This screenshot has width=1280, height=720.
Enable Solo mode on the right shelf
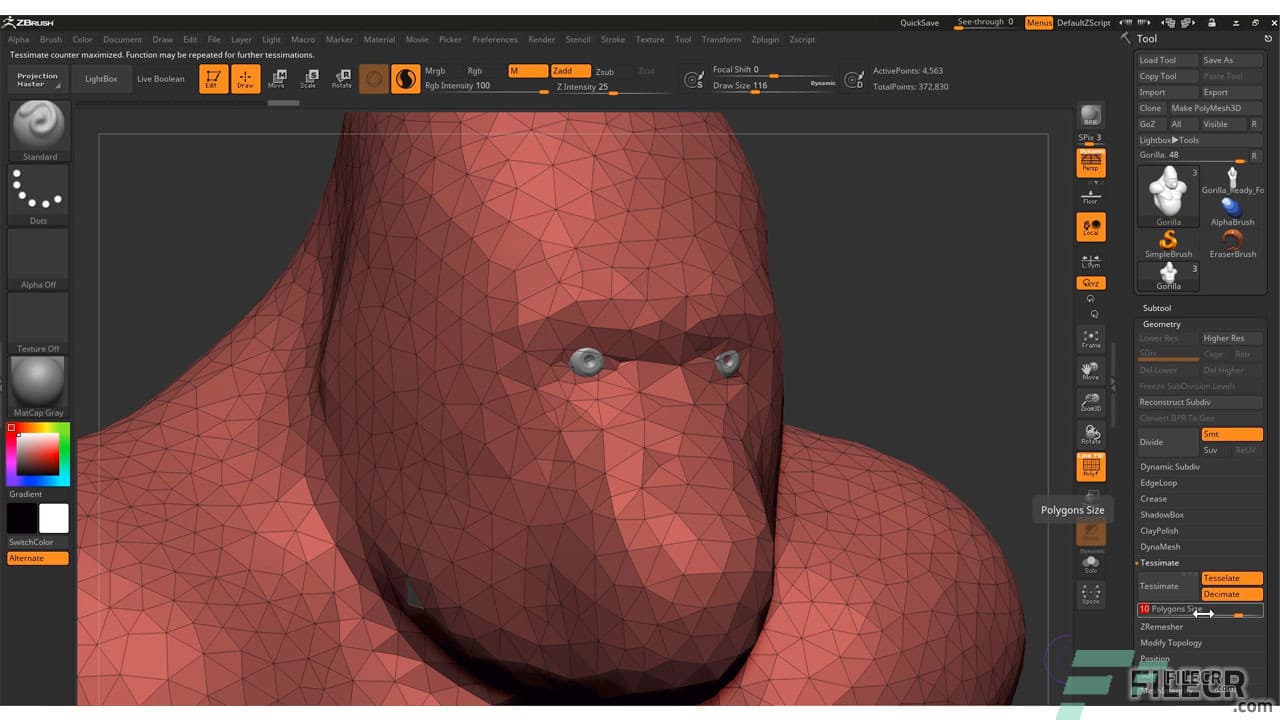(x=1091, y=563)
